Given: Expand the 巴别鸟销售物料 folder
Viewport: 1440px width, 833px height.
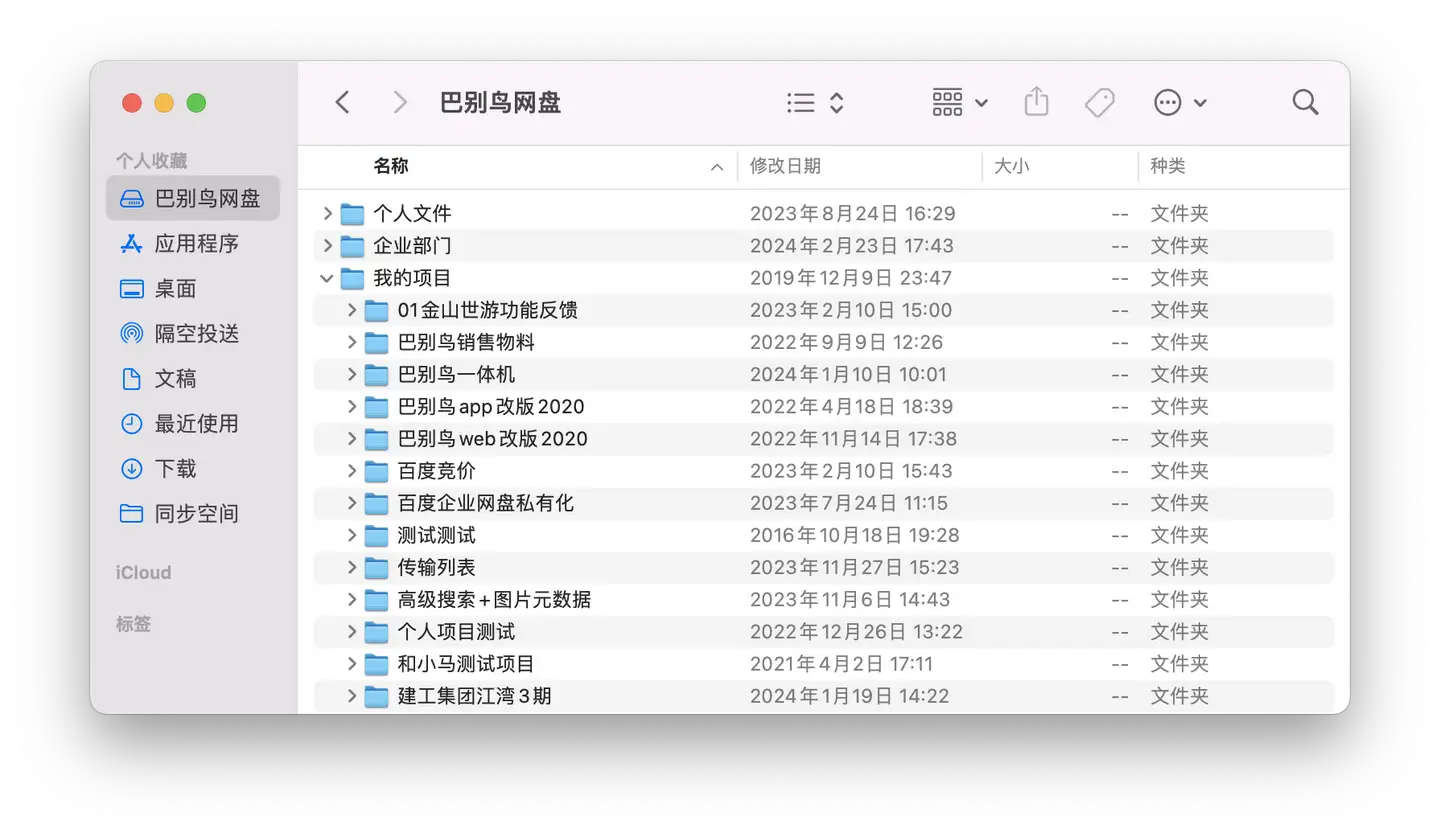Looking at the screenshot, I should tap(351, 342).
